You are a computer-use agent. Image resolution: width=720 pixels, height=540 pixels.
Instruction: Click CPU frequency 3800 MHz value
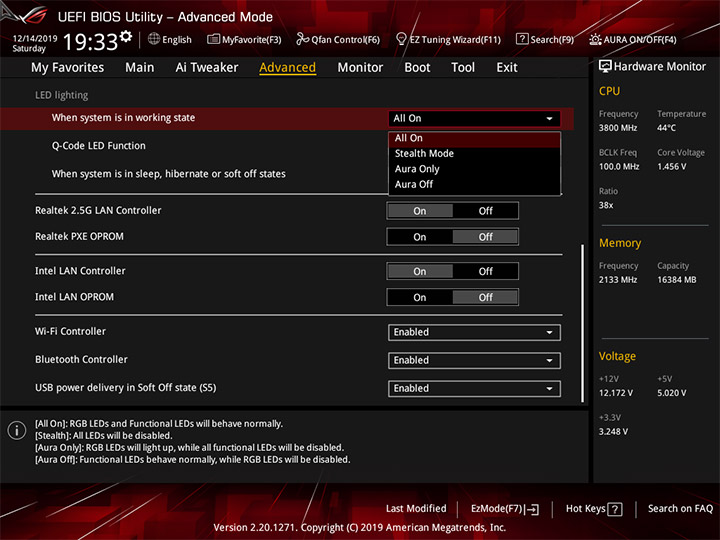point(618,128)
